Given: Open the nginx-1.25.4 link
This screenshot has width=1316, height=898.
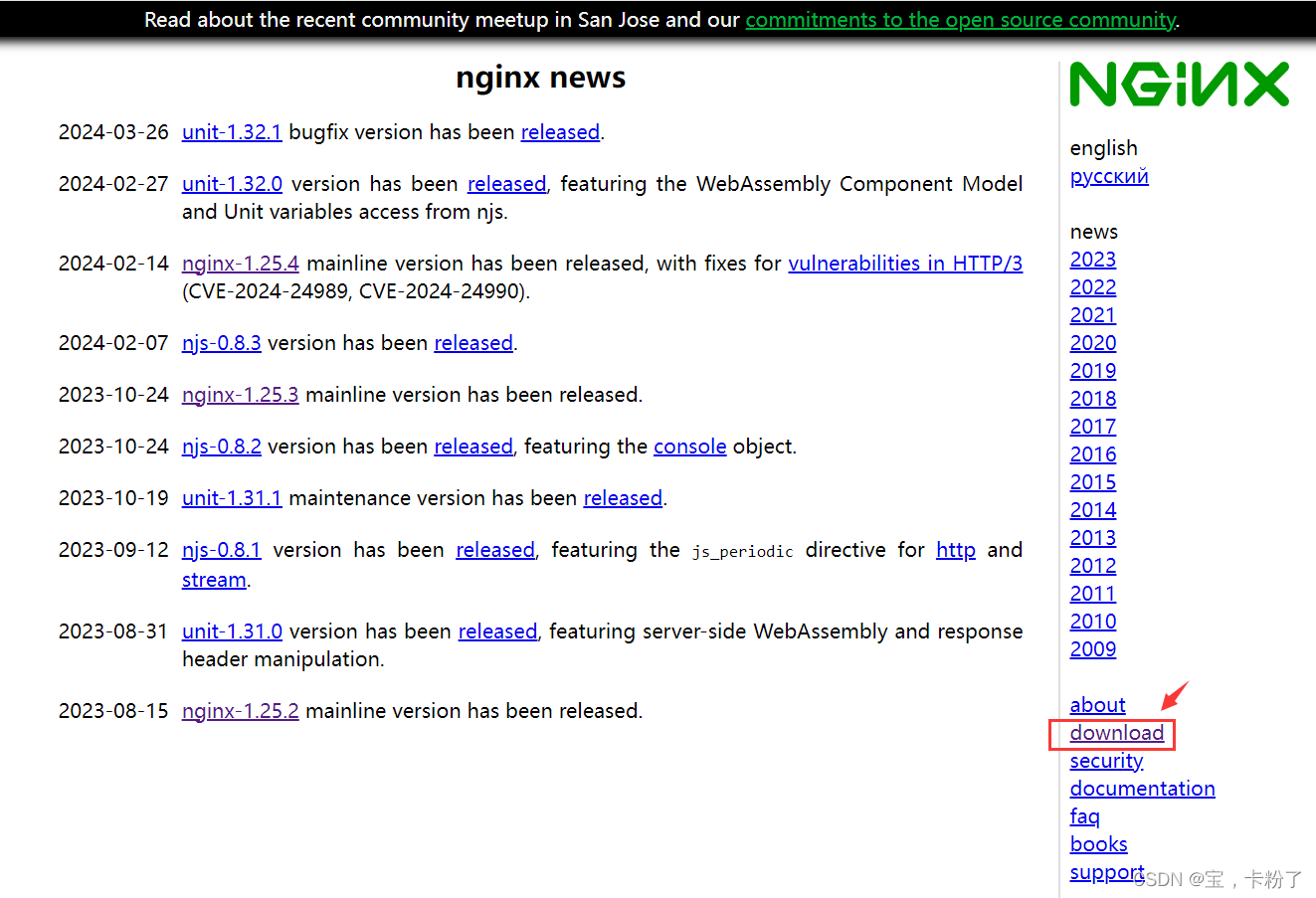Looking at the screenshot, I should coord(241,264).
